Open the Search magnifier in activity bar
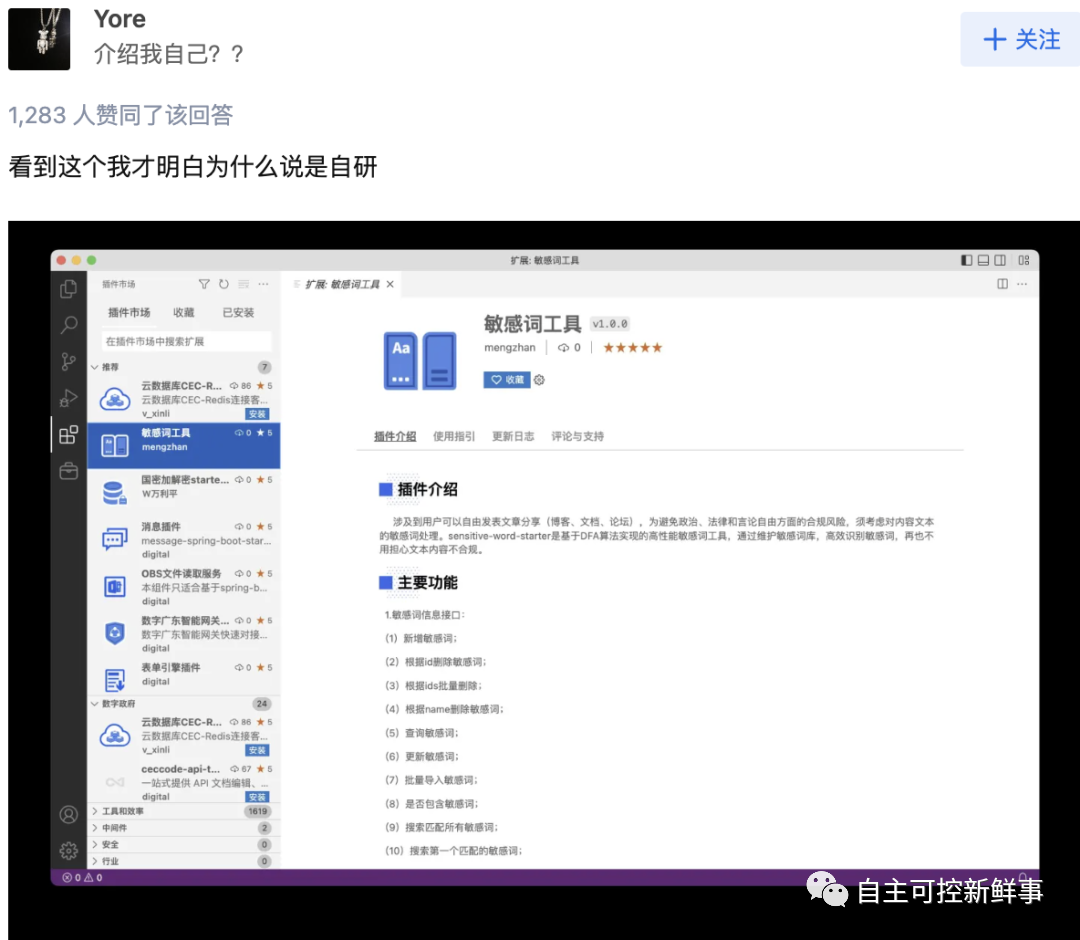The width and height of the screenshot is (1080, 940). 69,325
